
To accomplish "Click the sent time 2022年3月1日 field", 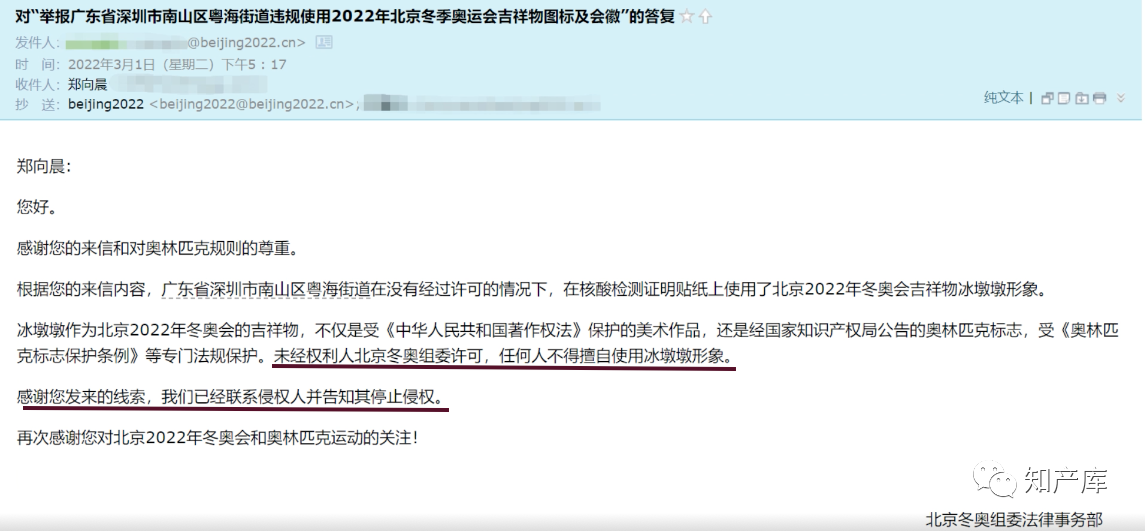I will 177,64.
